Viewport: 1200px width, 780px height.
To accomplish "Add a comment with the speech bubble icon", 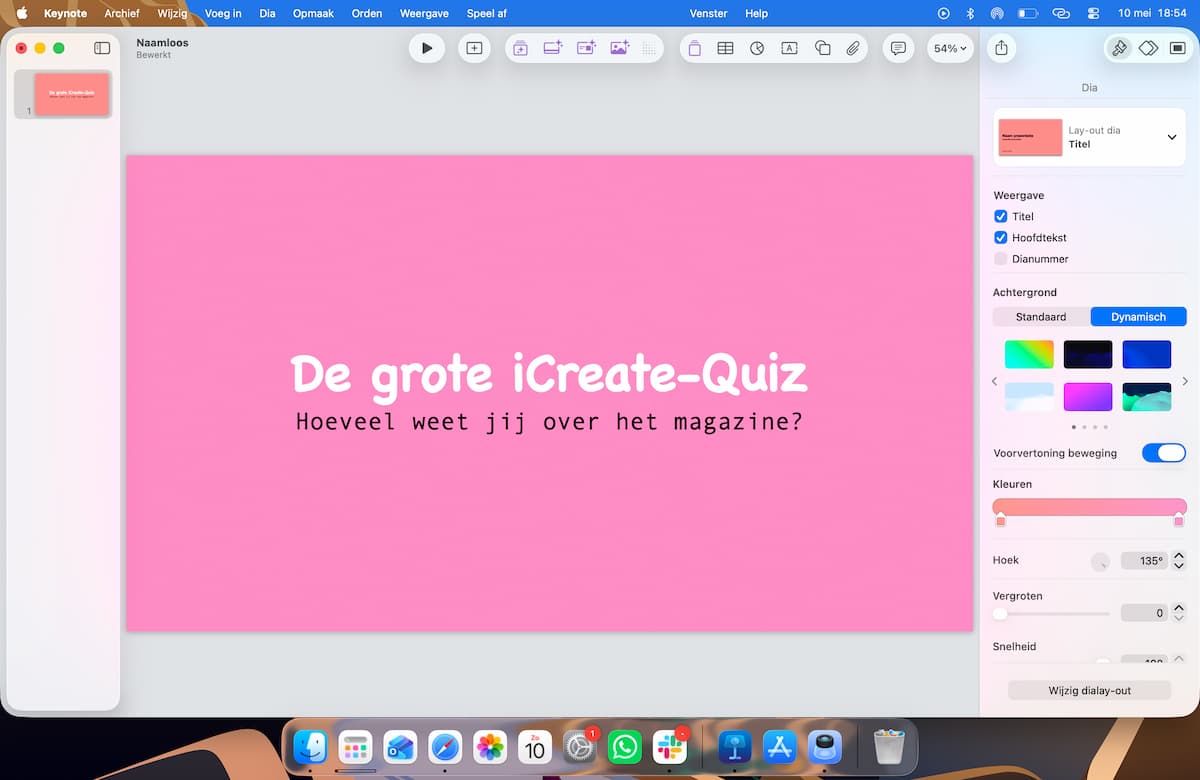I will click(898, 48).
